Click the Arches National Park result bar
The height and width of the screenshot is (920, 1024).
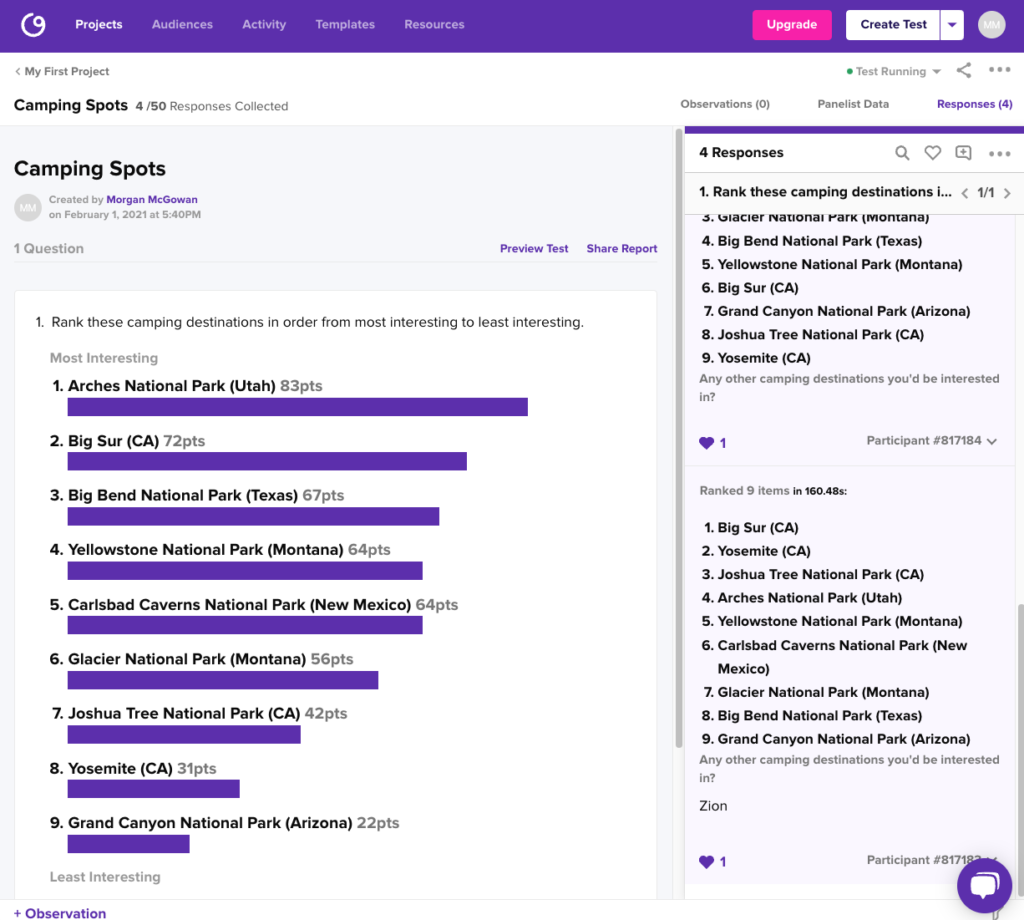click(297, 407)
